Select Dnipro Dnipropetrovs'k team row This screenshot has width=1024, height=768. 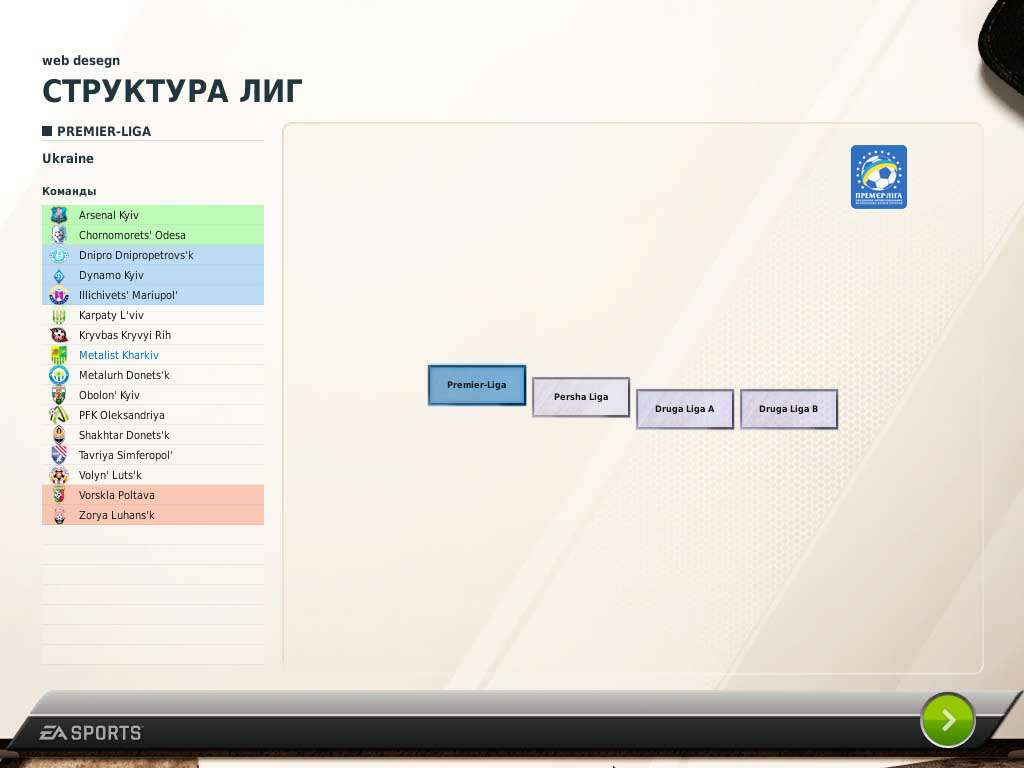click(136, 255)
